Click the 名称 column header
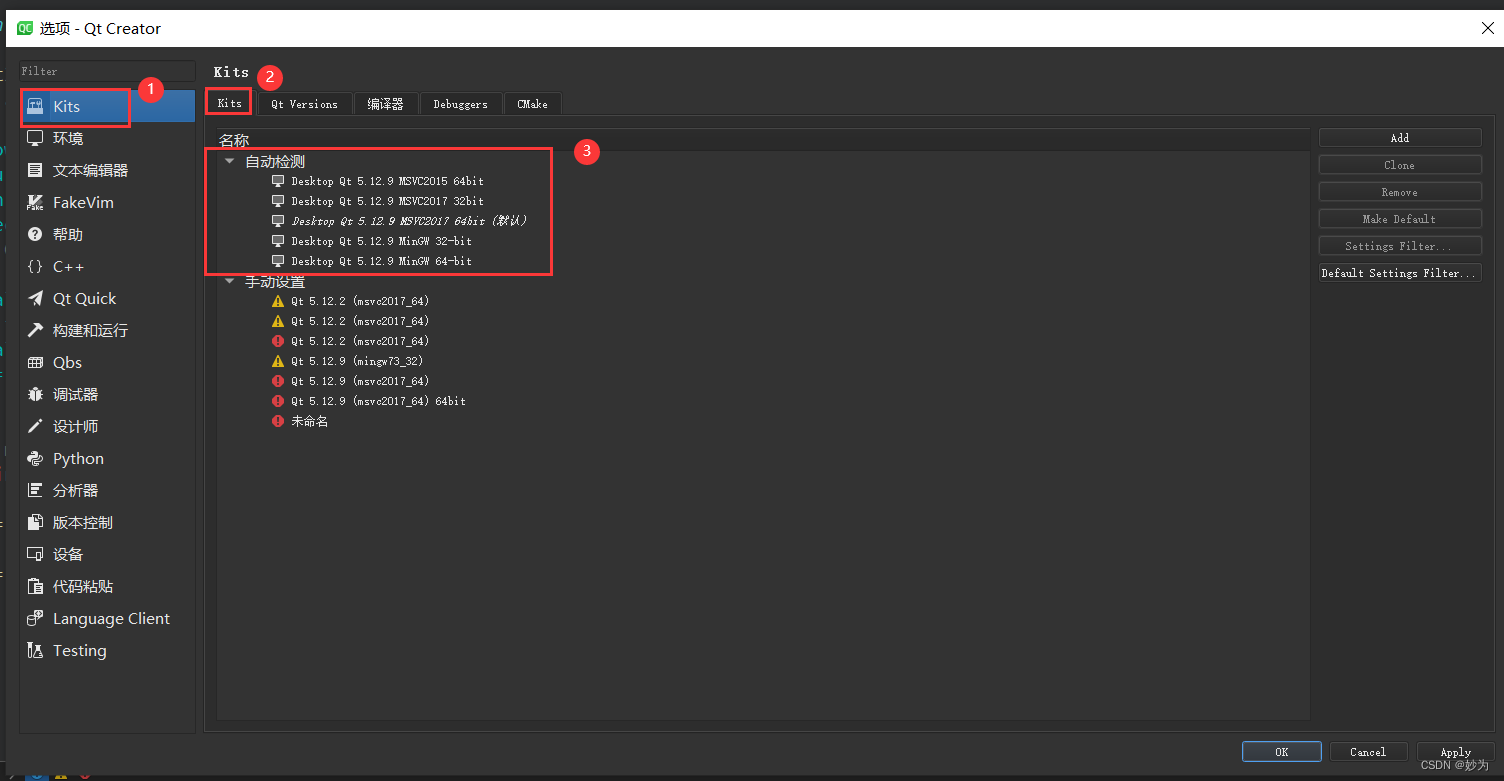The height and width of the screenshot is (781, 1504). tap(762, 139)
